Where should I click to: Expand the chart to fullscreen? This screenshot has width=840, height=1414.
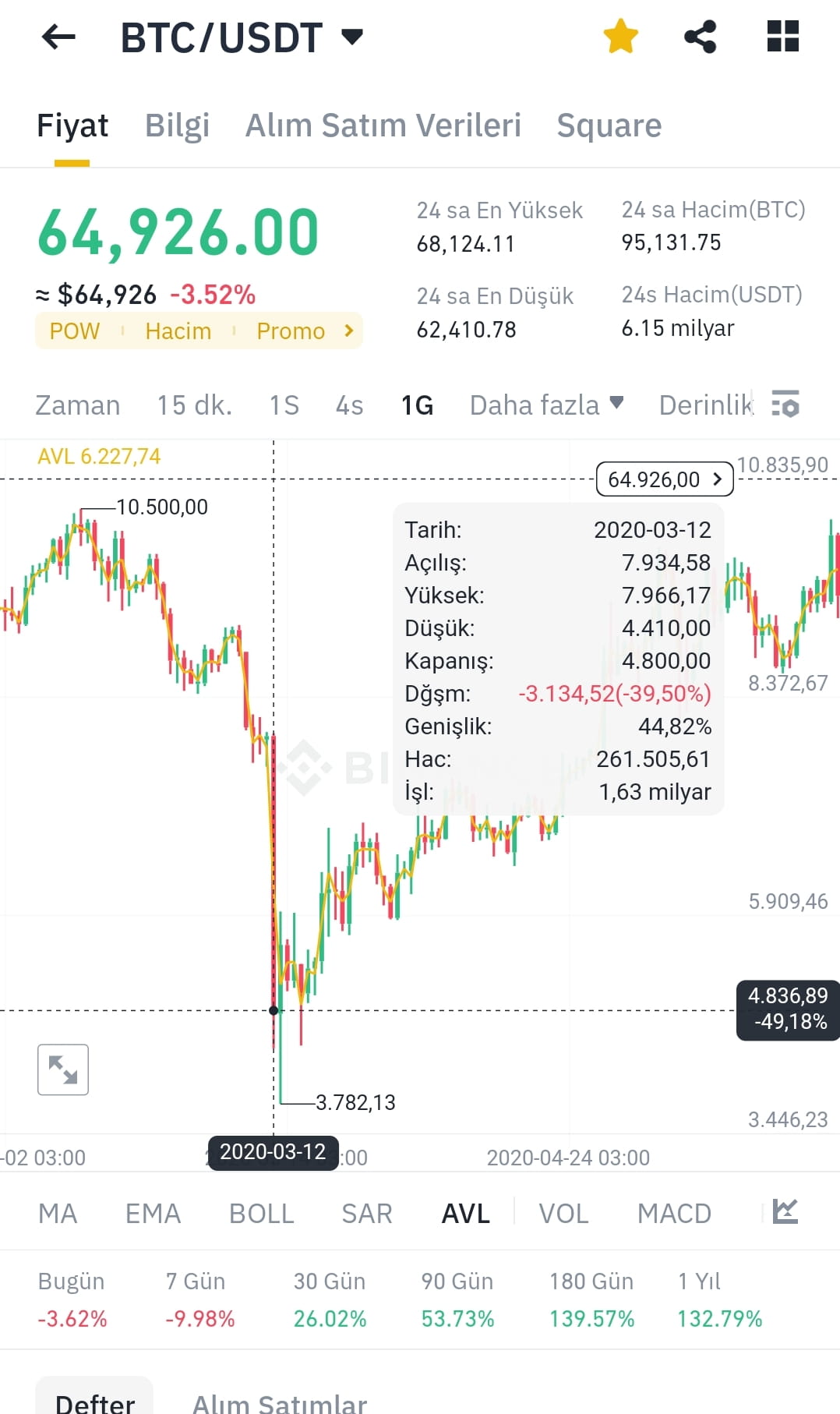[63, 1069]
